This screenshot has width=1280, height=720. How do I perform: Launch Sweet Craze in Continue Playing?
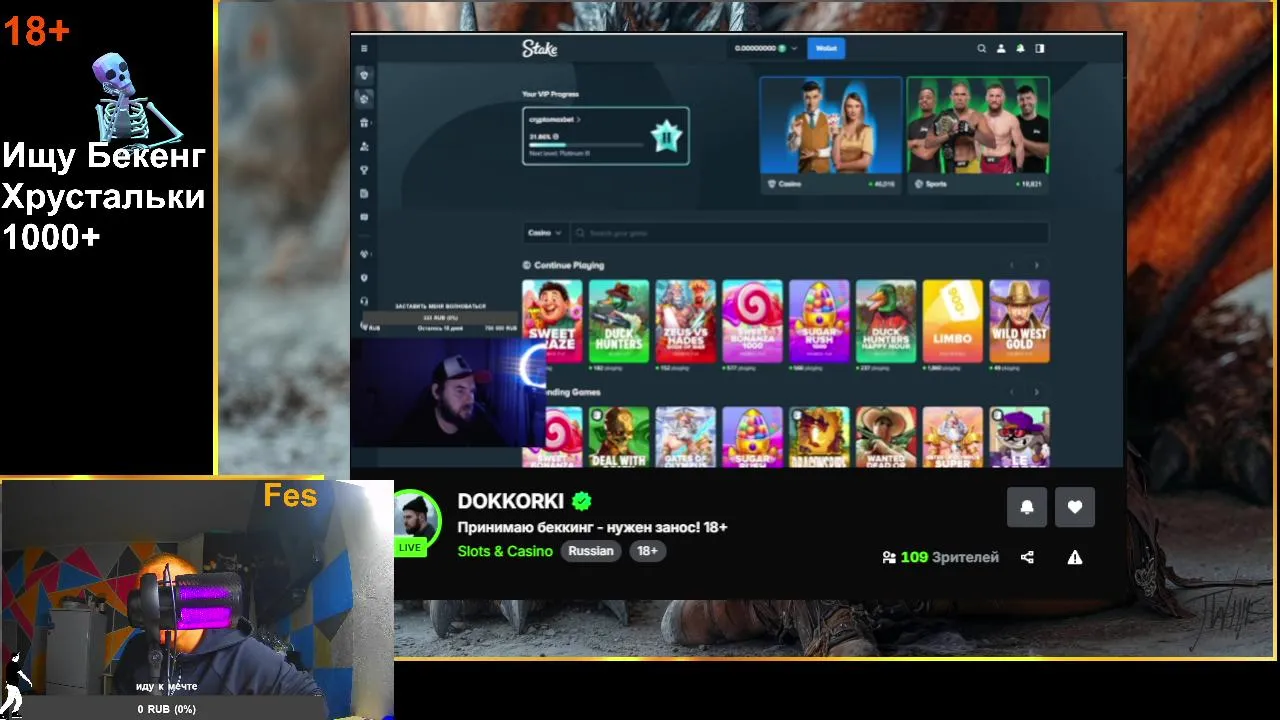coord(552,321)
